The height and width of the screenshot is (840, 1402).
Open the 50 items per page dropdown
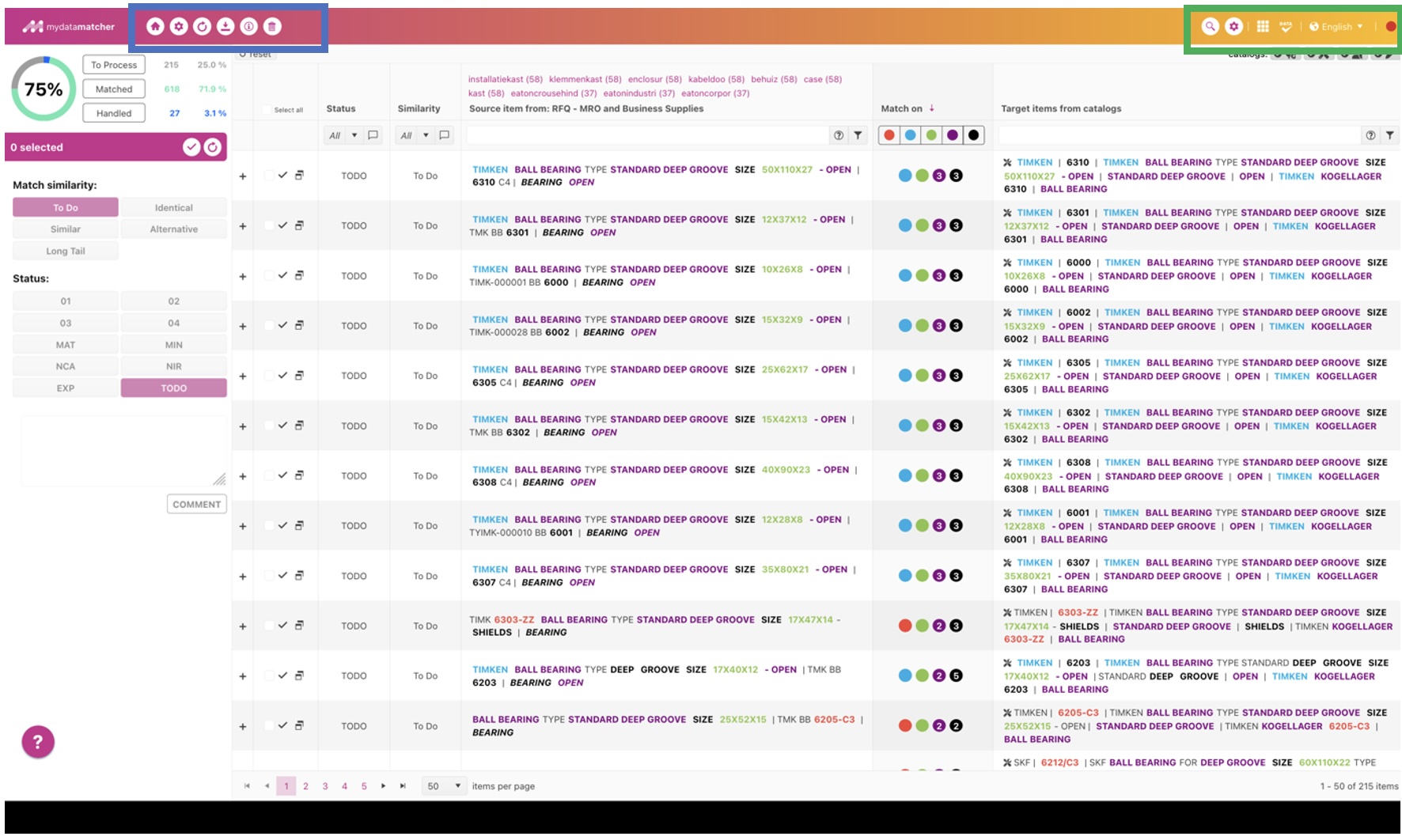[x=444, y=786]
